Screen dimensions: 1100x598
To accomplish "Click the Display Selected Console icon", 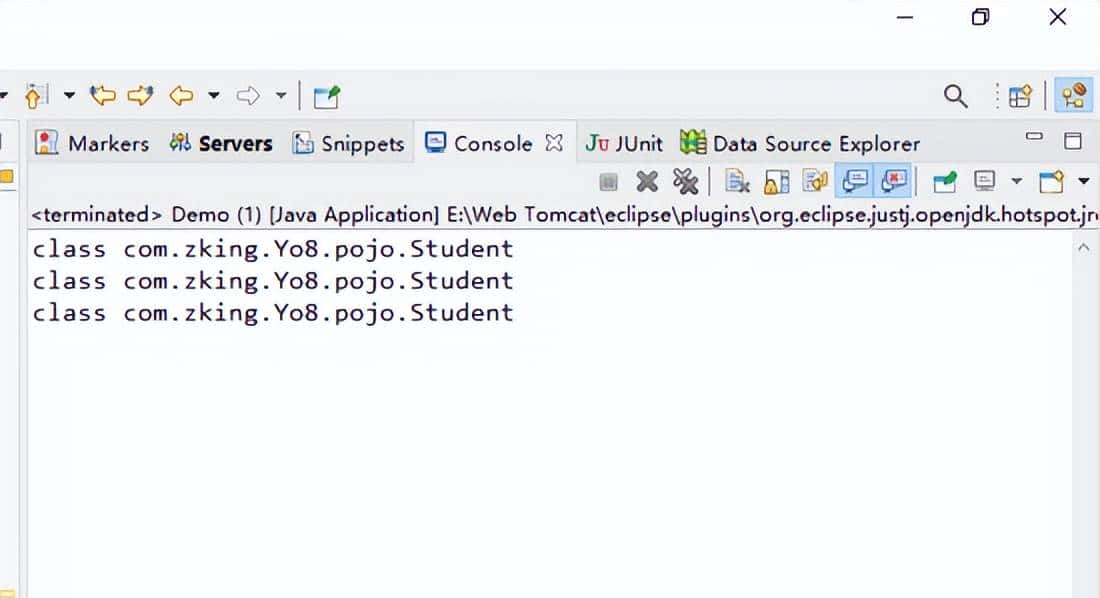I will tap(985, 182).
